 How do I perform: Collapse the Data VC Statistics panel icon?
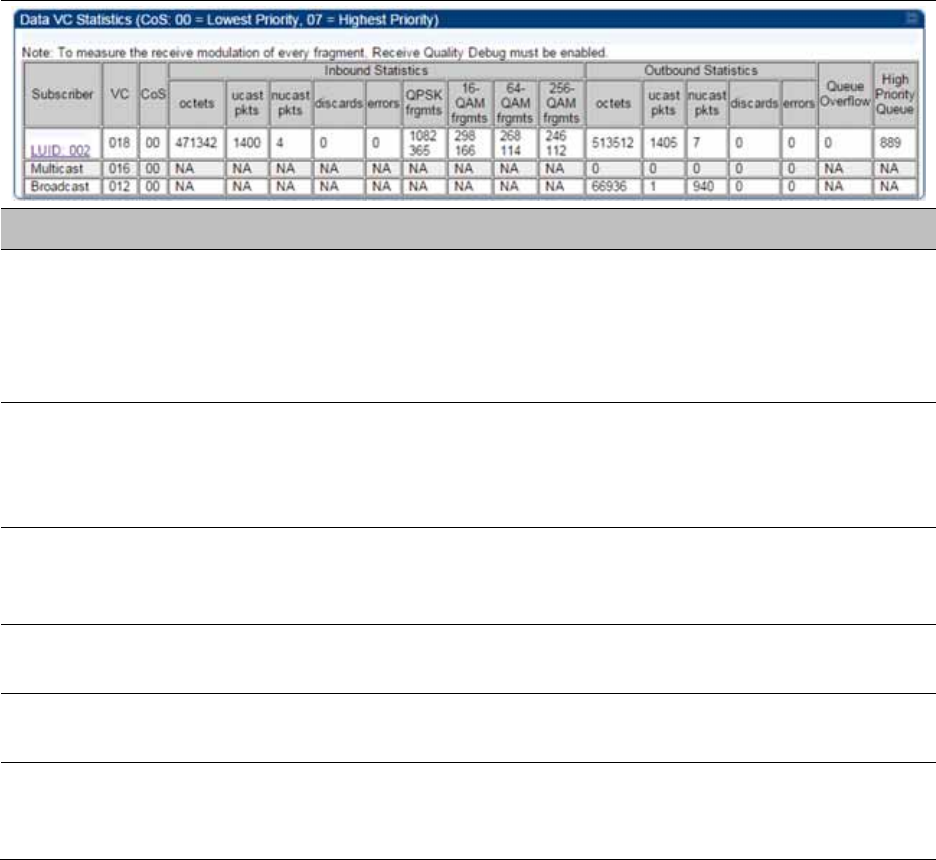[912, 18]
